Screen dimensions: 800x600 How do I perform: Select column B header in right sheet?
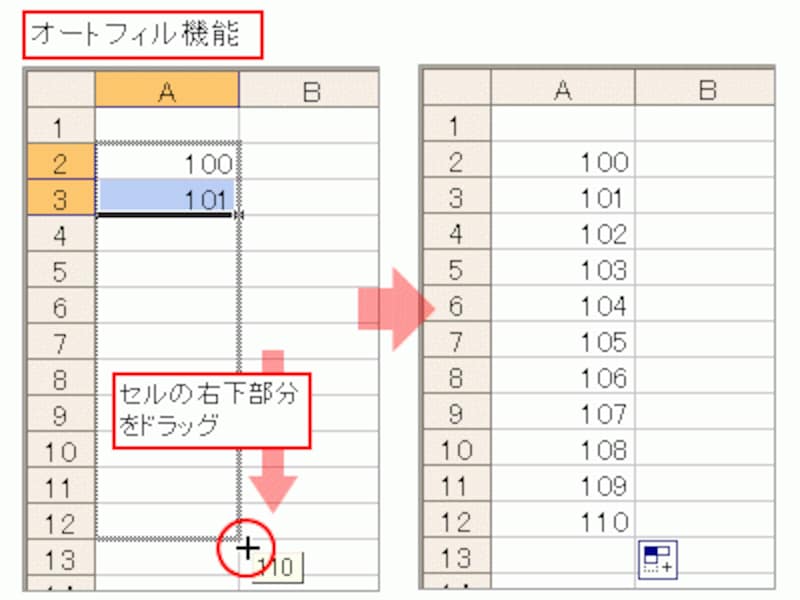coord(705,88)
